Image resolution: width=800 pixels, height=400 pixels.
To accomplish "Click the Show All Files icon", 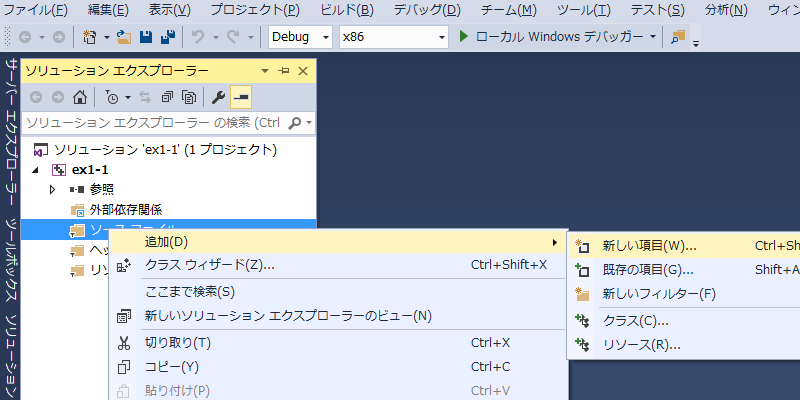I will pyautogui.click(x=189, y=97).
